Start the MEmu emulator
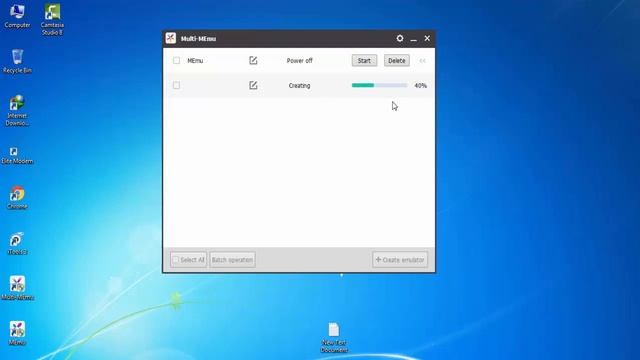Viewport: 640px width, 360px height. (364, 60)
